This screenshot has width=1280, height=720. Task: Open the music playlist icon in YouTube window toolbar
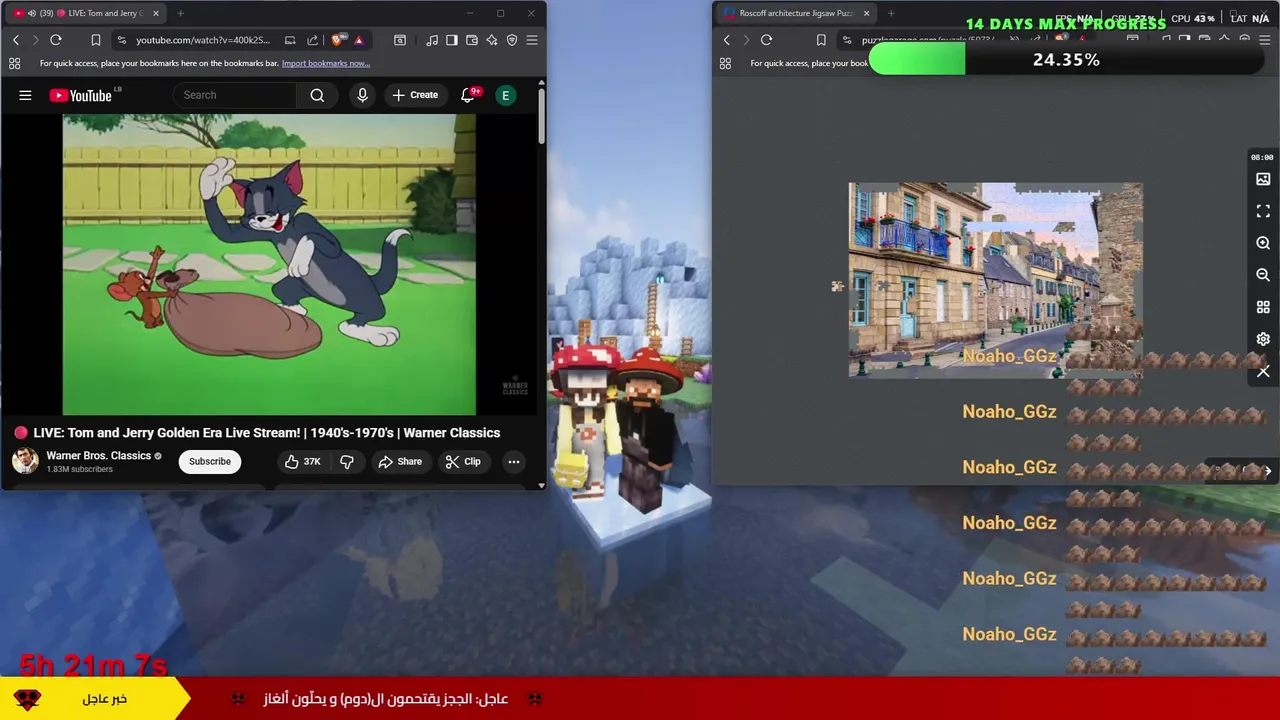(432, 40)
